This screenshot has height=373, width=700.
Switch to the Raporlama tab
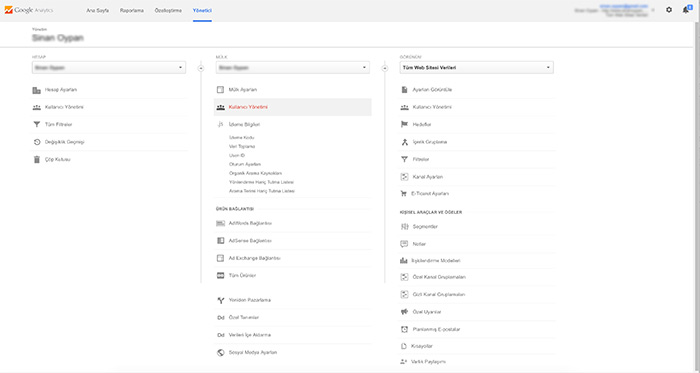click(x=132, y=10)
